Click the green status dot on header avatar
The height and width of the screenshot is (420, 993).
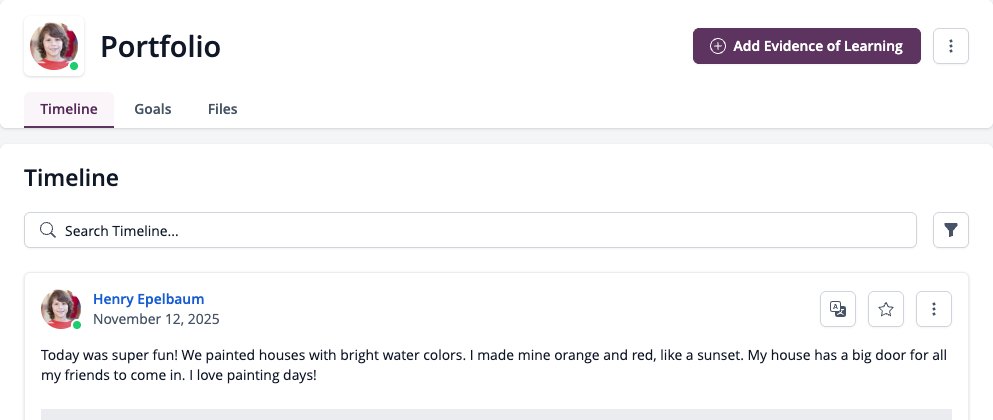[74, 66]
